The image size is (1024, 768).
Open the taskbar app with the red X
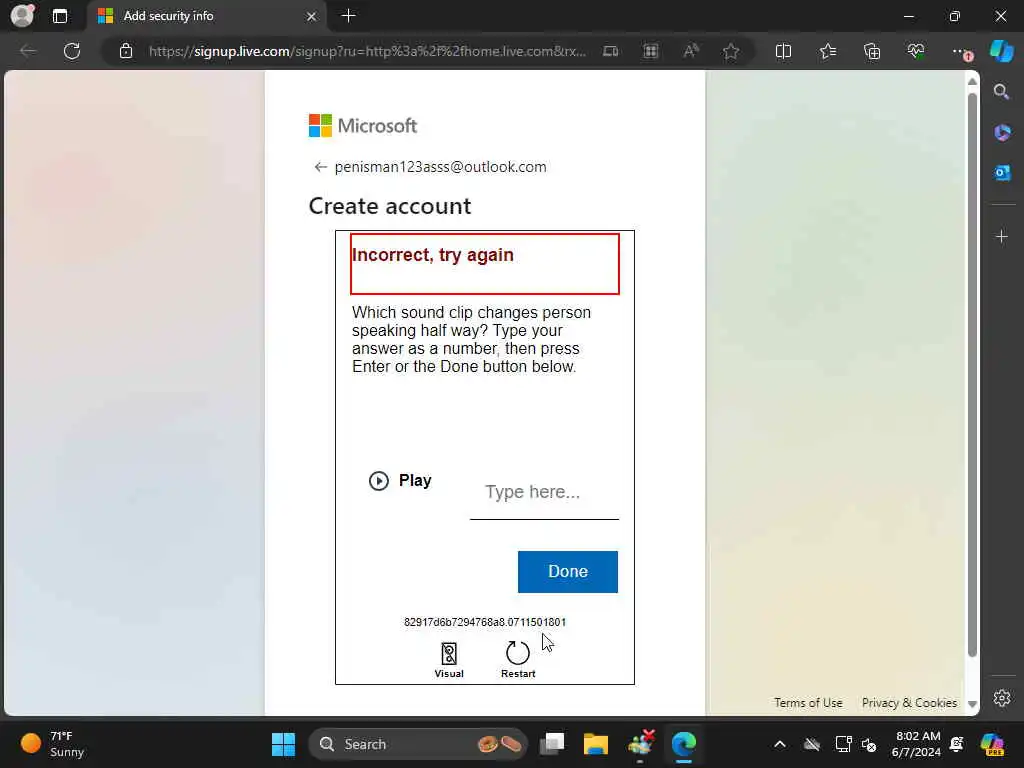(x=641, y=744)
